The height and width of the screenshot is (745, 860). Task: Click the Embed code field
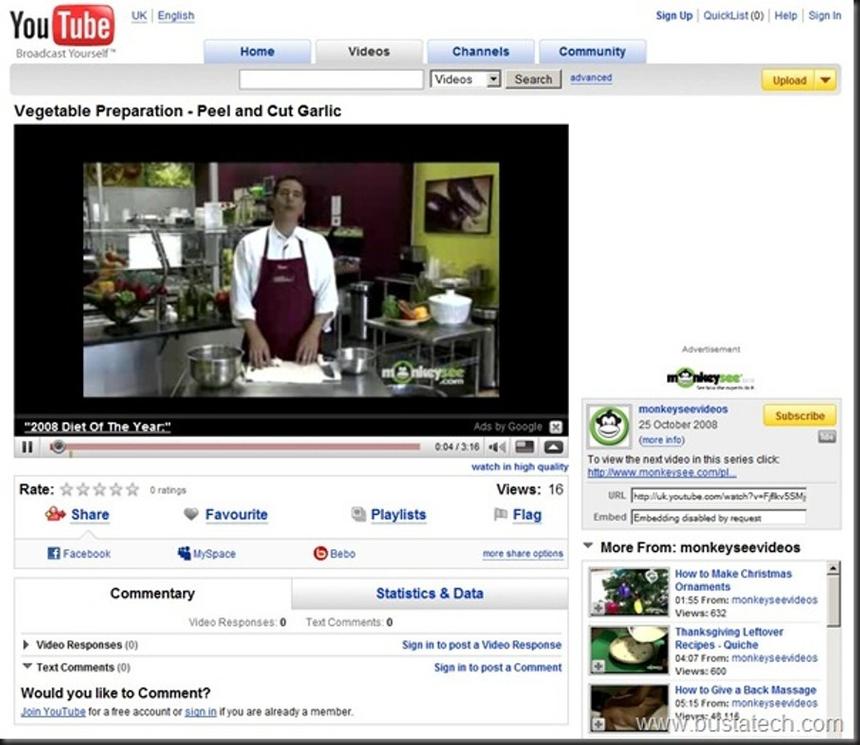(718, 517)
